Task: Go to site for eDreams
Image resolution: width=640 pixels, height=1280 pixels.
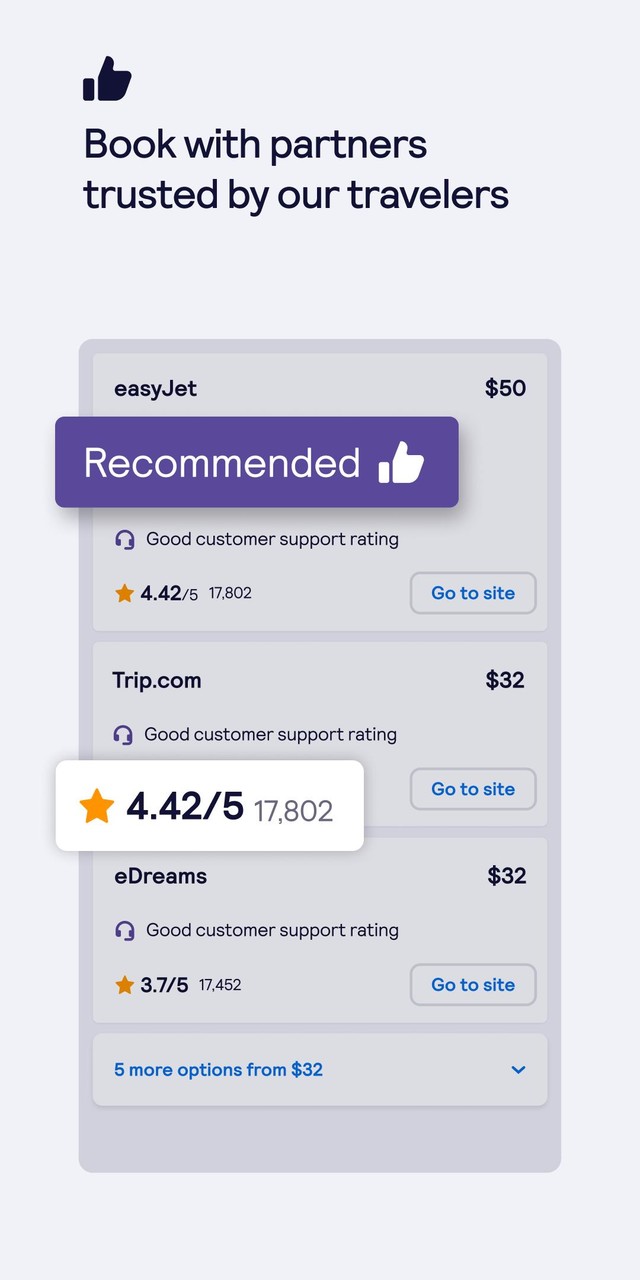Action: click(473, 985)
